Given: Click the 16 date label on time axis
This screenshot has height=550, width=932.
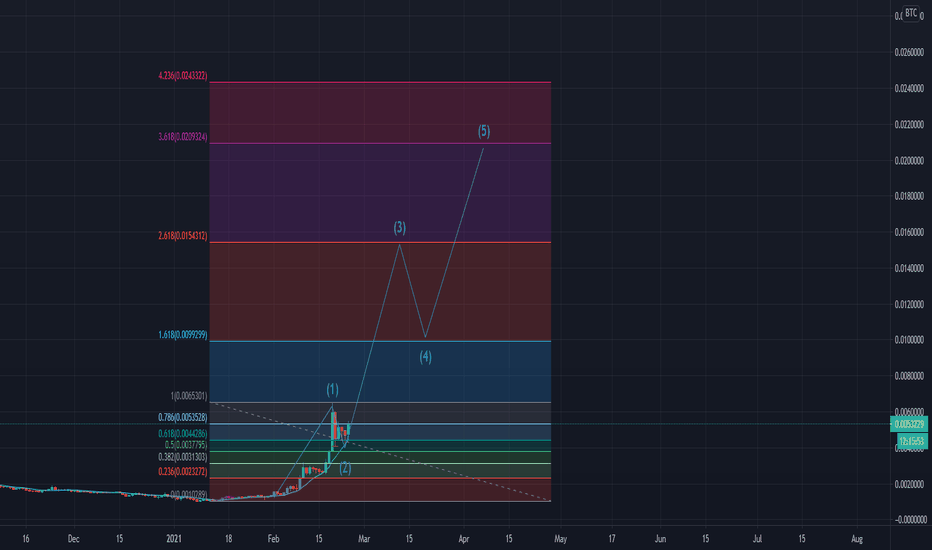Looking at the screenshot, I should click(x=26, y=539).
